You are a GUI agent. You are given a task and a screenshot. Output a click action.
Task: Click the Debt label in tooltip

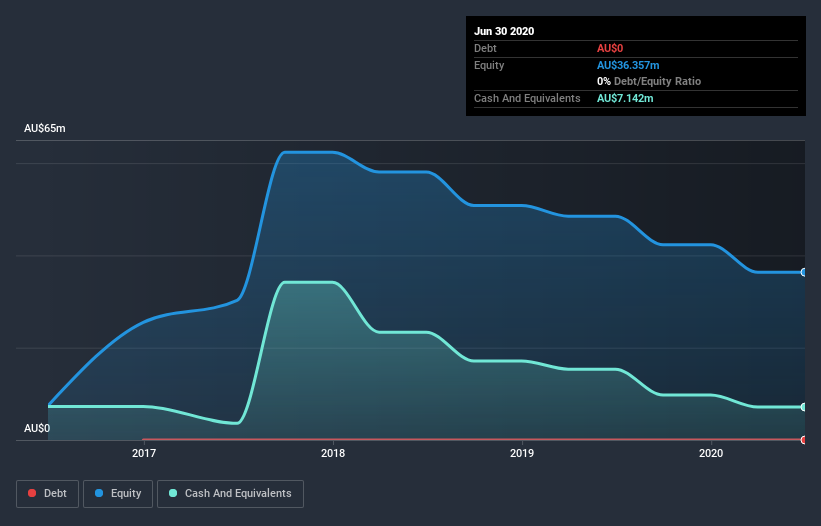click(485, 48)
